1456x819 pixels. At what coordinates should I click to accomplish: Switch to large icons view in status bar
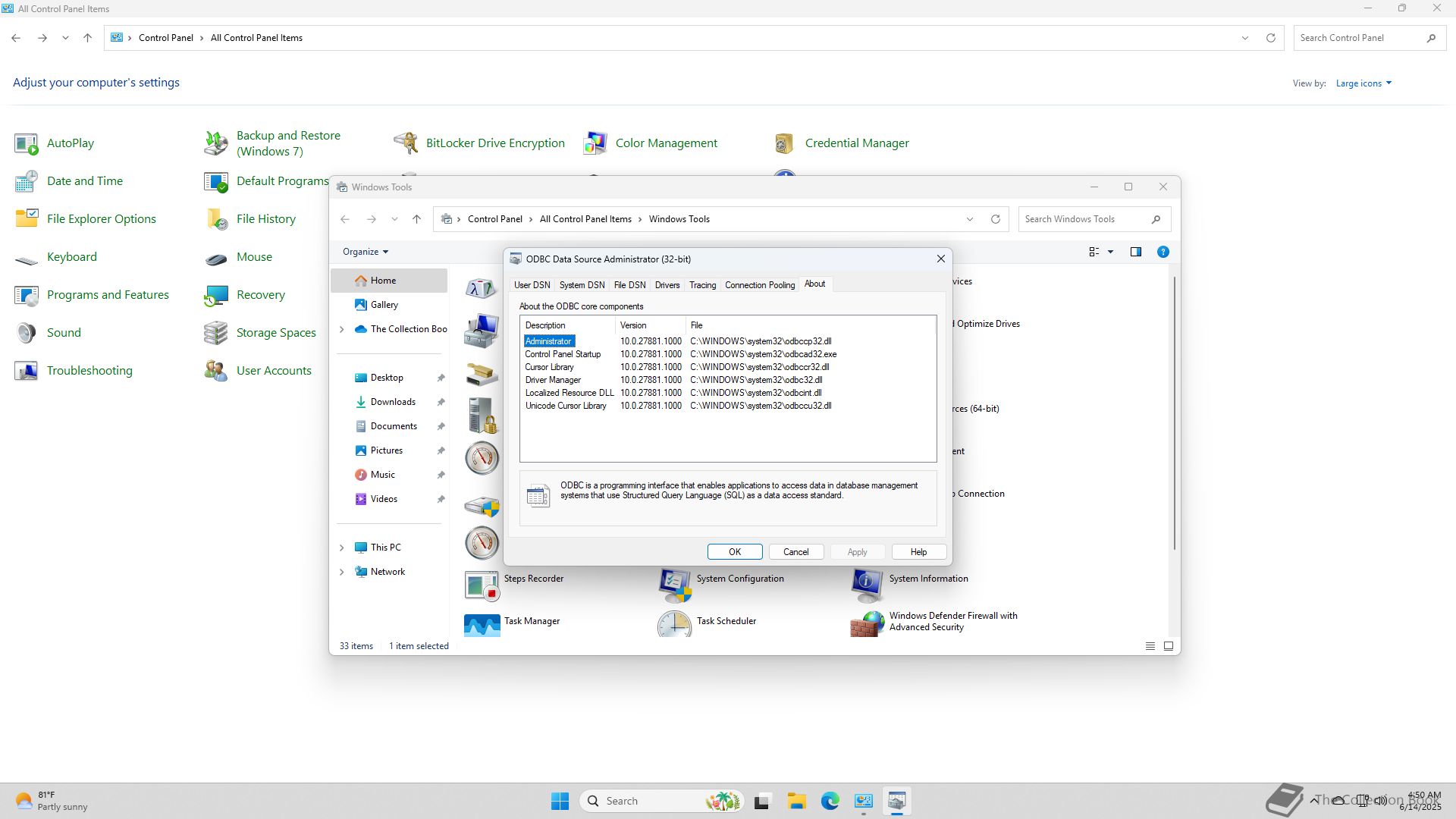[x=1169, y=646]
